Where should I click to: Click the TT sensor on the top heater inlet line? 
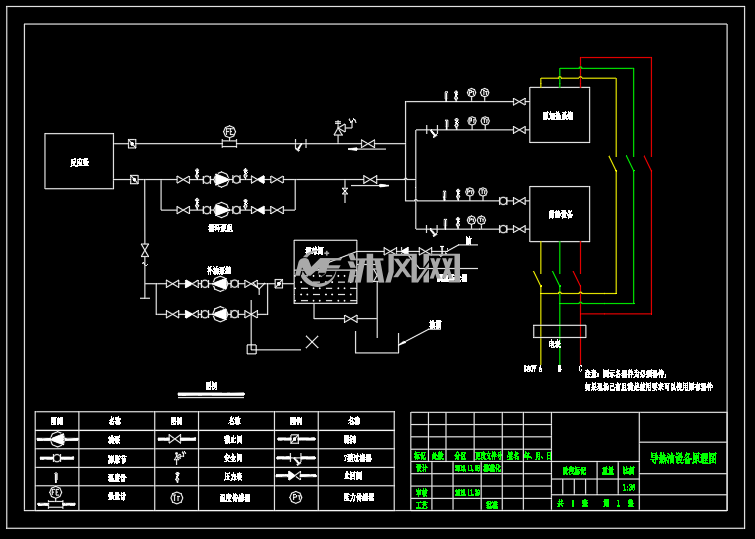point(485,92)
